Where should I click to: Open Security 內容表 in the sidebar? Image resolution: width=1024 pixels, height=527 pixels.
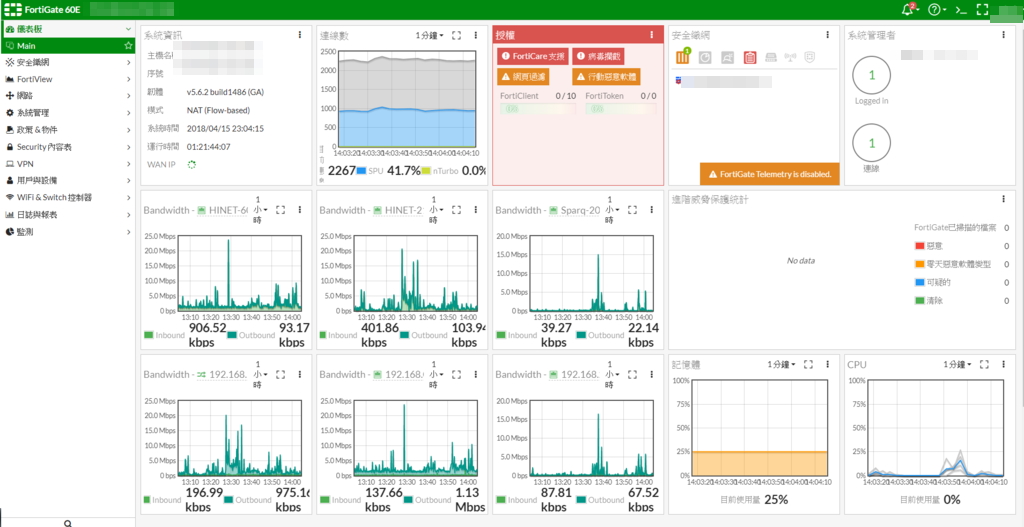pyautogui.click(x=68, y=147)
